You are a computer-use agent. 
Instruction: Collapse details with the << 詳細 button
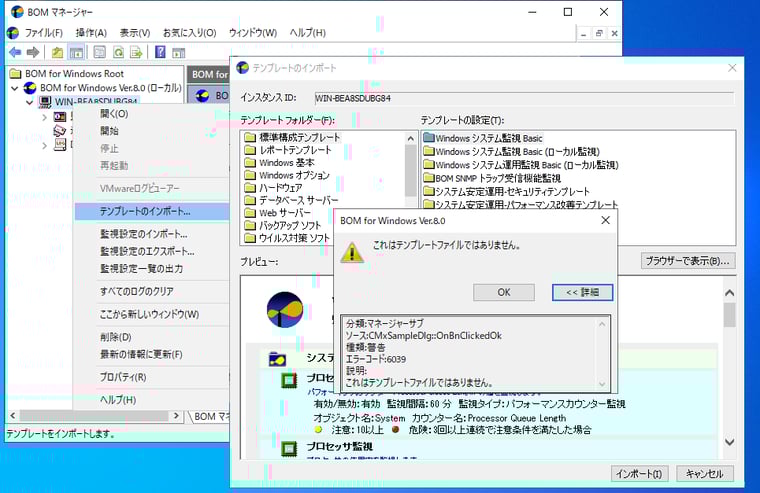pos(582,292)
